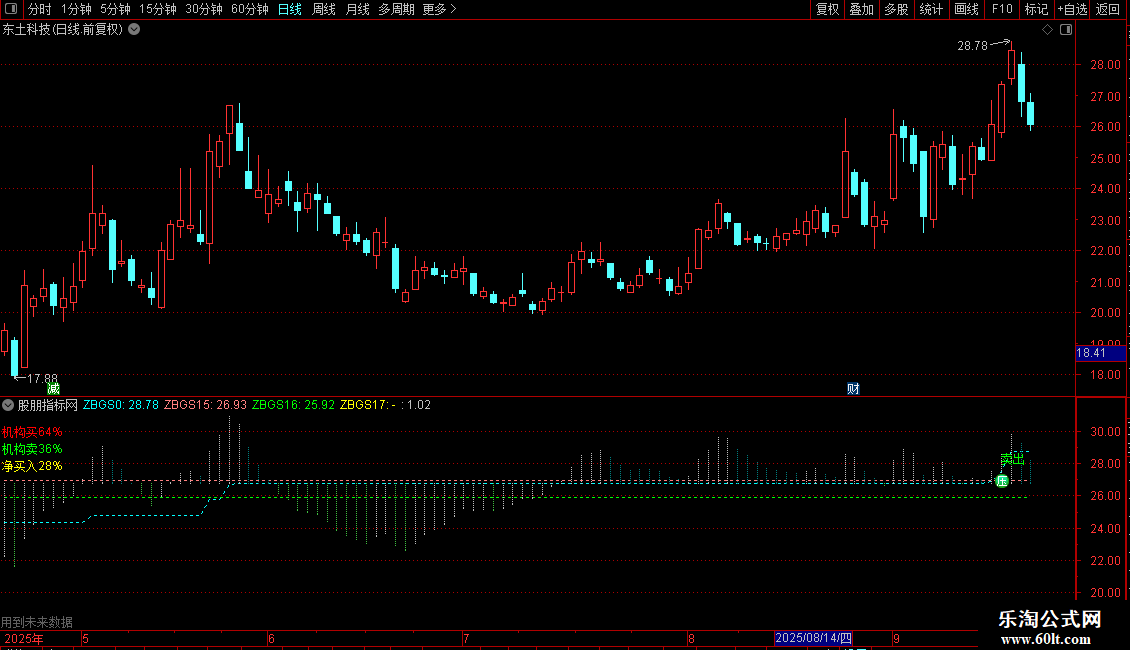Click the 卖出 signal label
Screen dimensions: 1130x650
(1013, 458)
